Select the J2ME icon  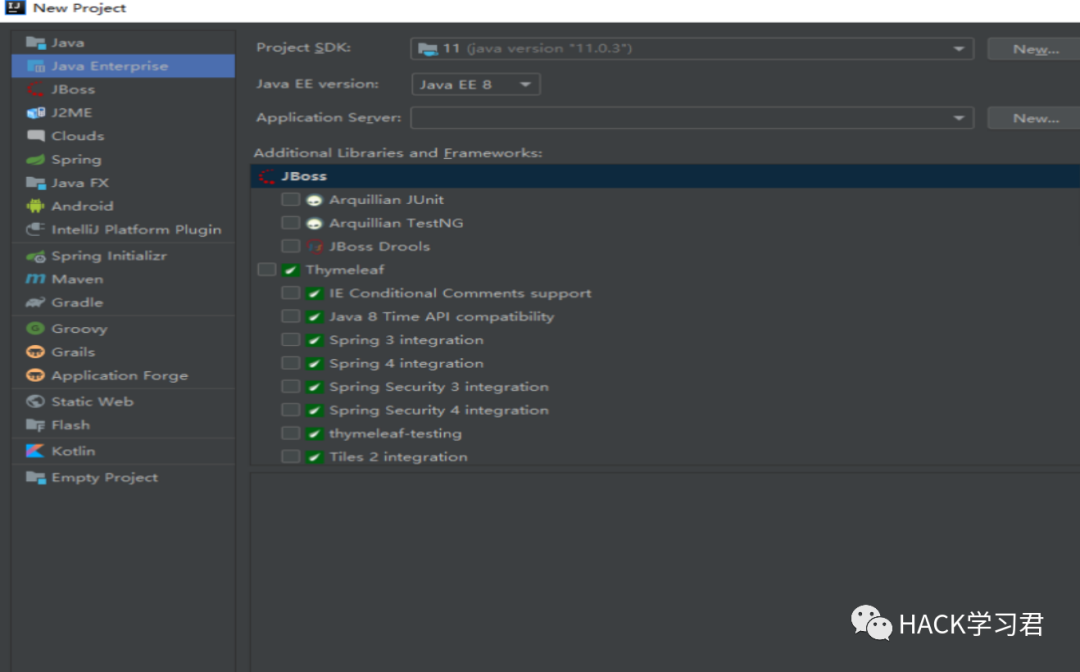35,113
